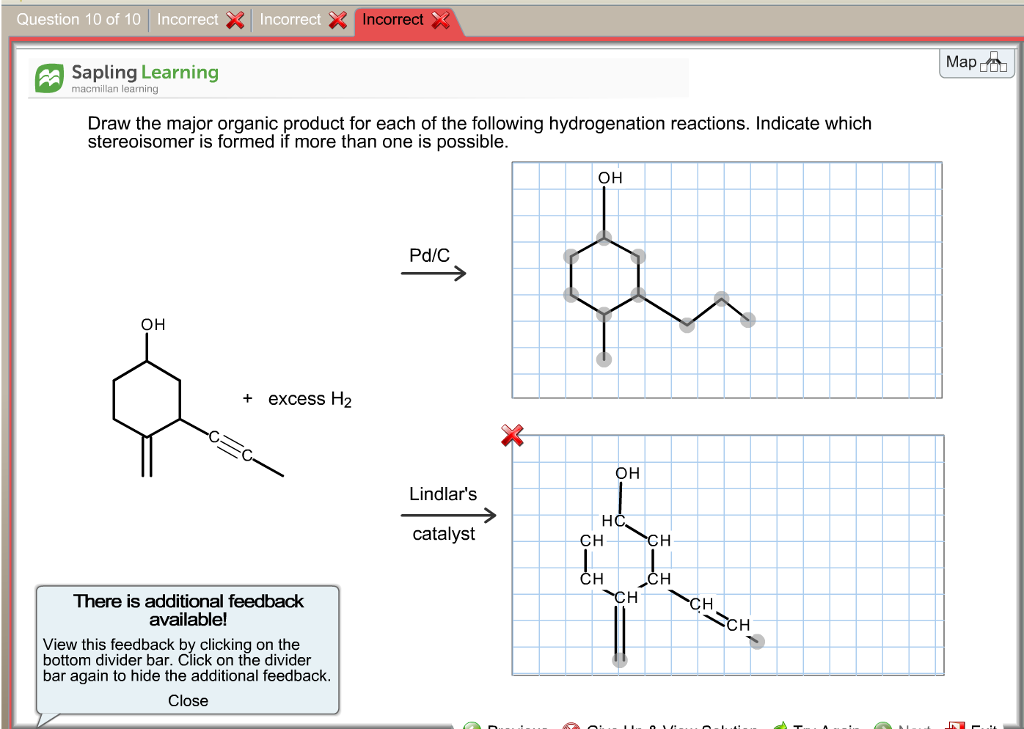This screenshot has height=729, width=1024.
Task: Click the gray atom node at the chain end
Action: coord(748,318)
